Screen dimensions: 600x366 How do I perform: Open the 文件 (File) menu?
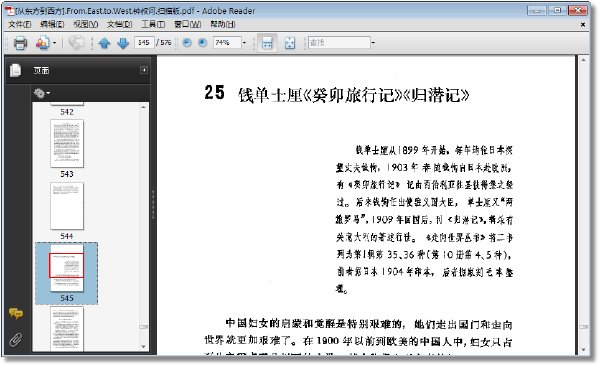tap(20, 24)
